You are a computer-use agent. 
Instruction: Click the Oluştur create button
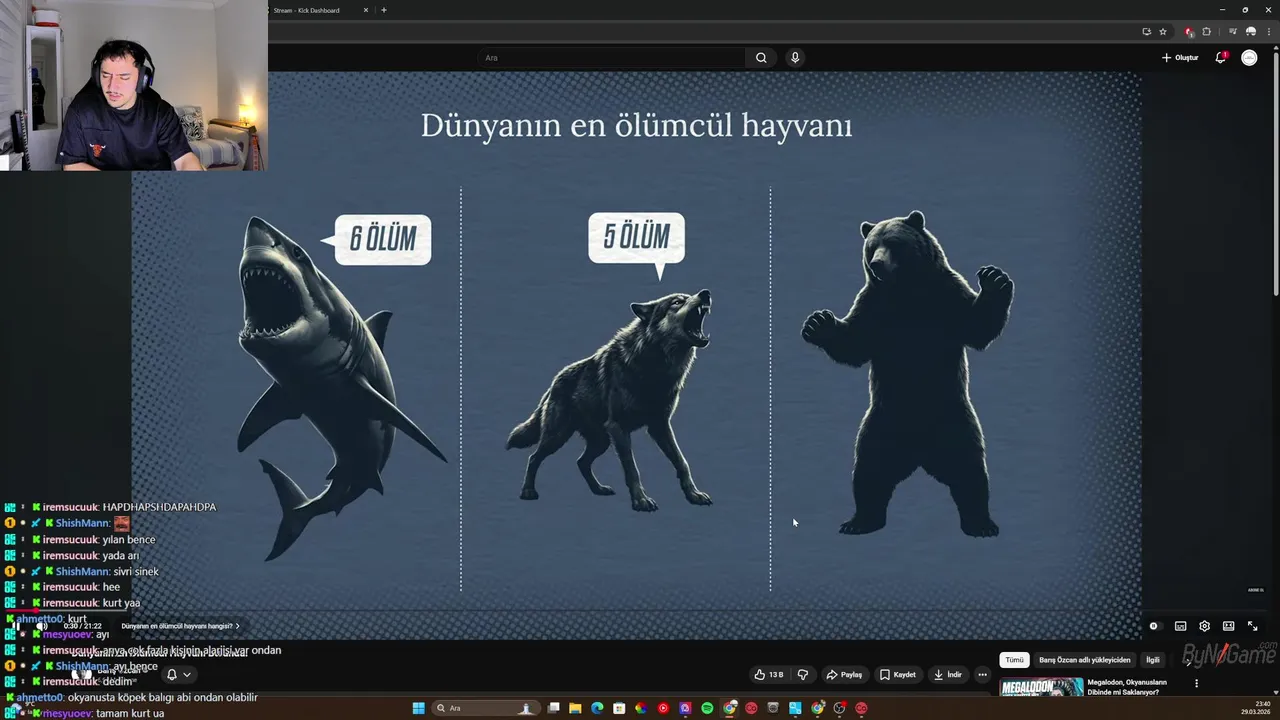1180,58
